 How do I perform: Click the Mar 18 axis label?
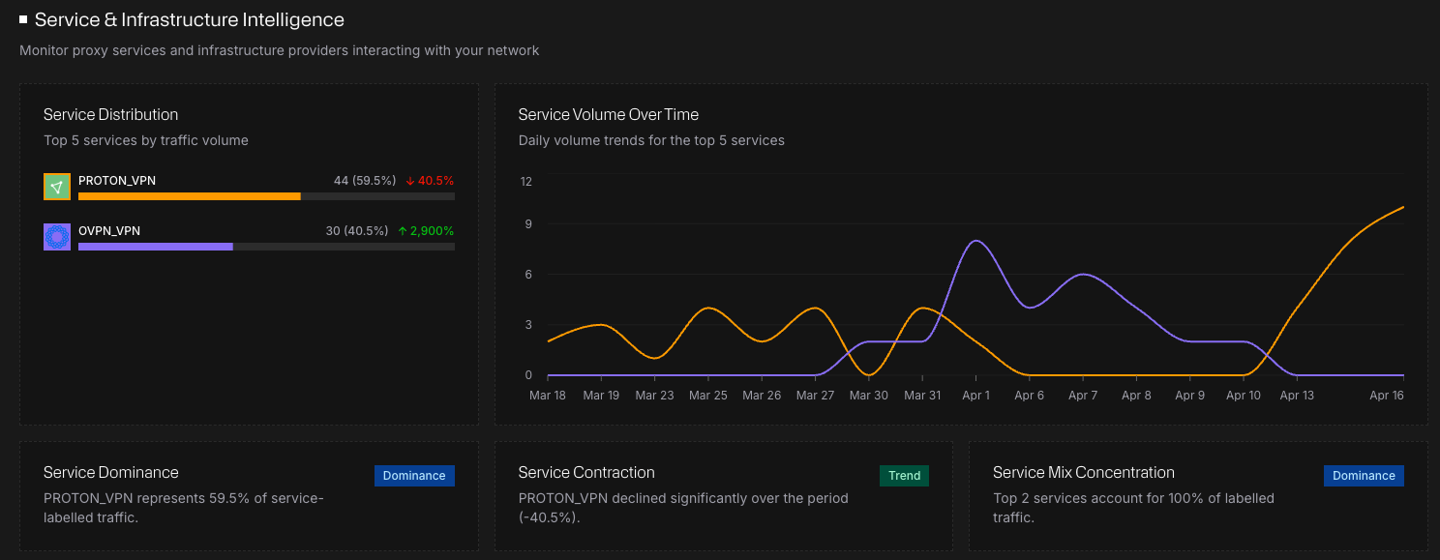[x=547, y=396]
